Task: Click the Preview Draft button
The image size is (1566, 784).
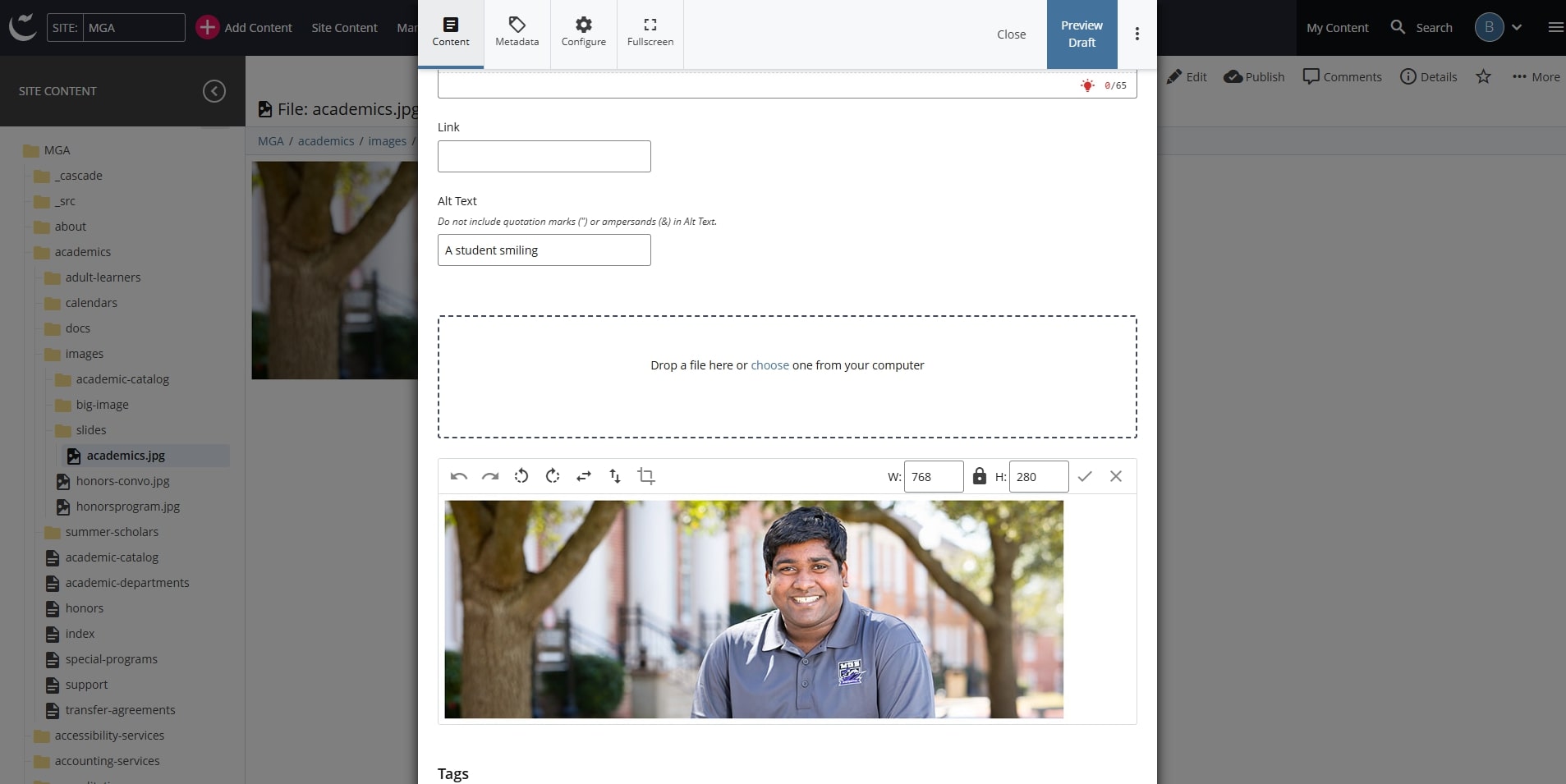Action: coord(1081,34)
